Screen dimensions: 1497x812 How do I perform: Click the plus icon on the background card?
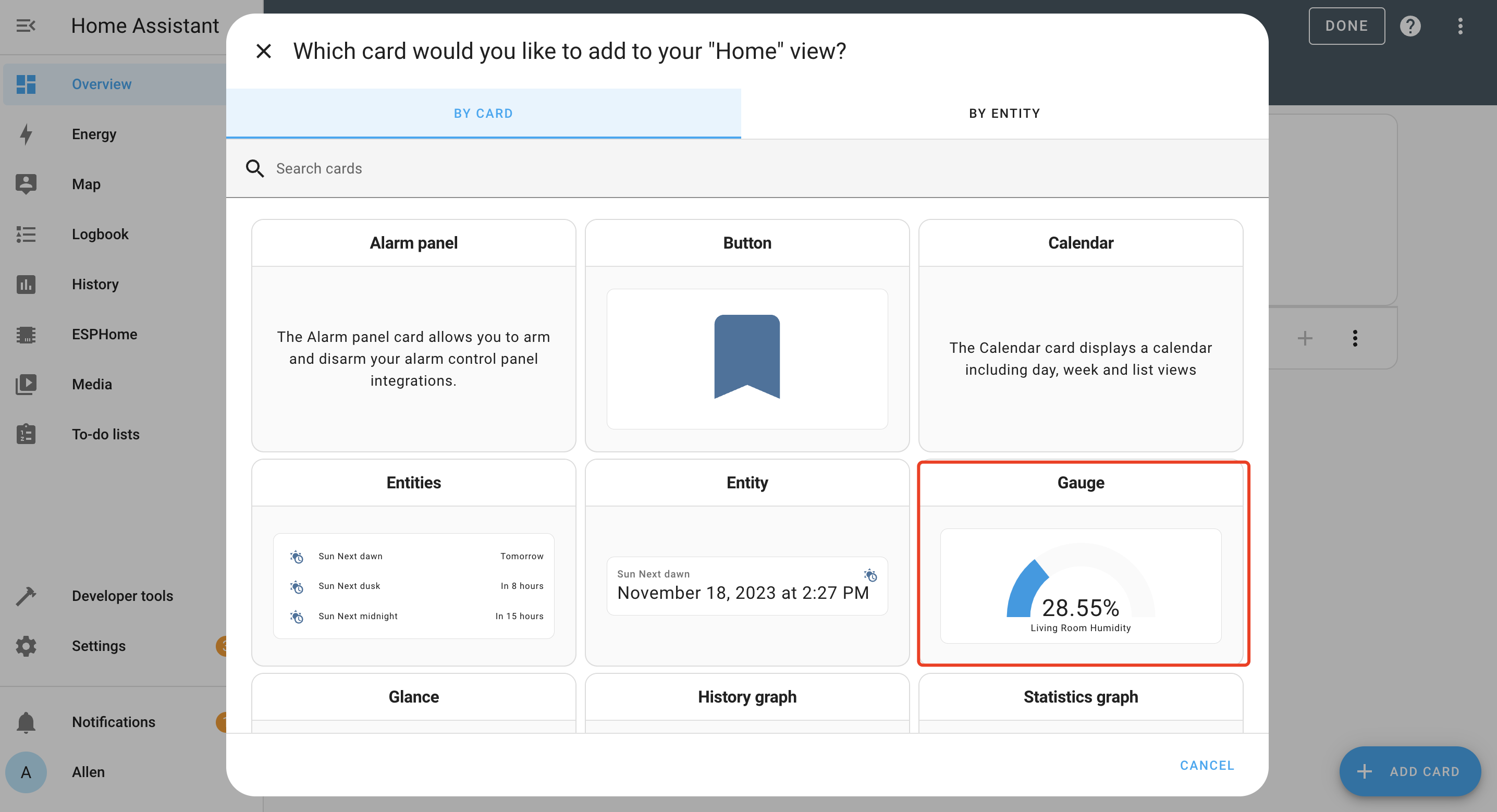(x=1305, y=338)
